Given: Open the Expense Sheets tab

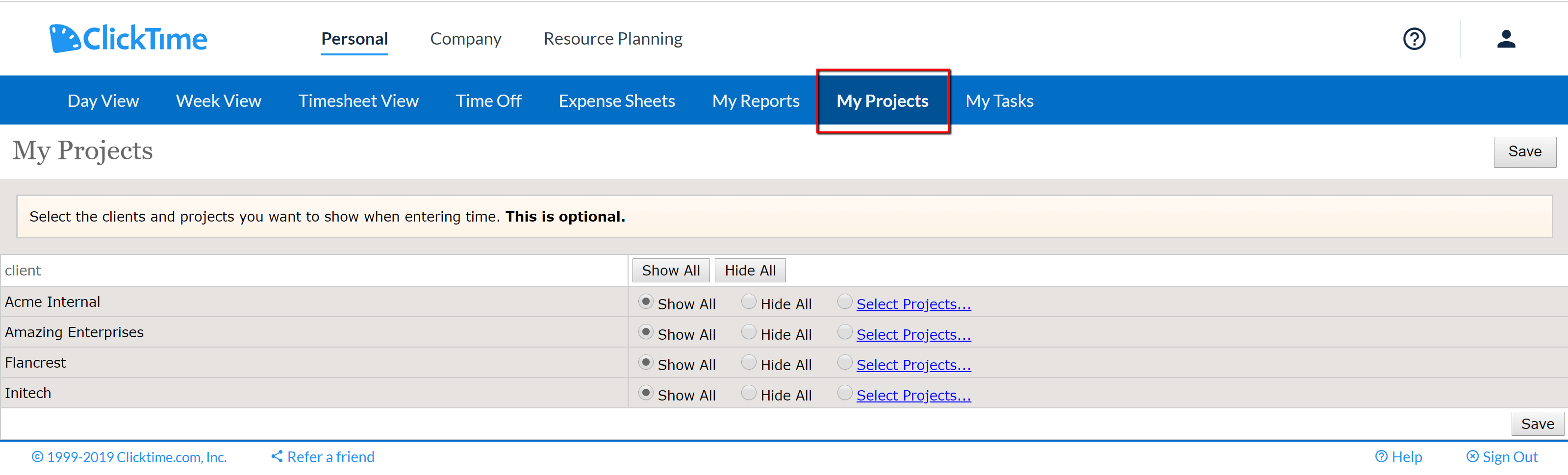Looking at the screenshot, I should (617, 100).
